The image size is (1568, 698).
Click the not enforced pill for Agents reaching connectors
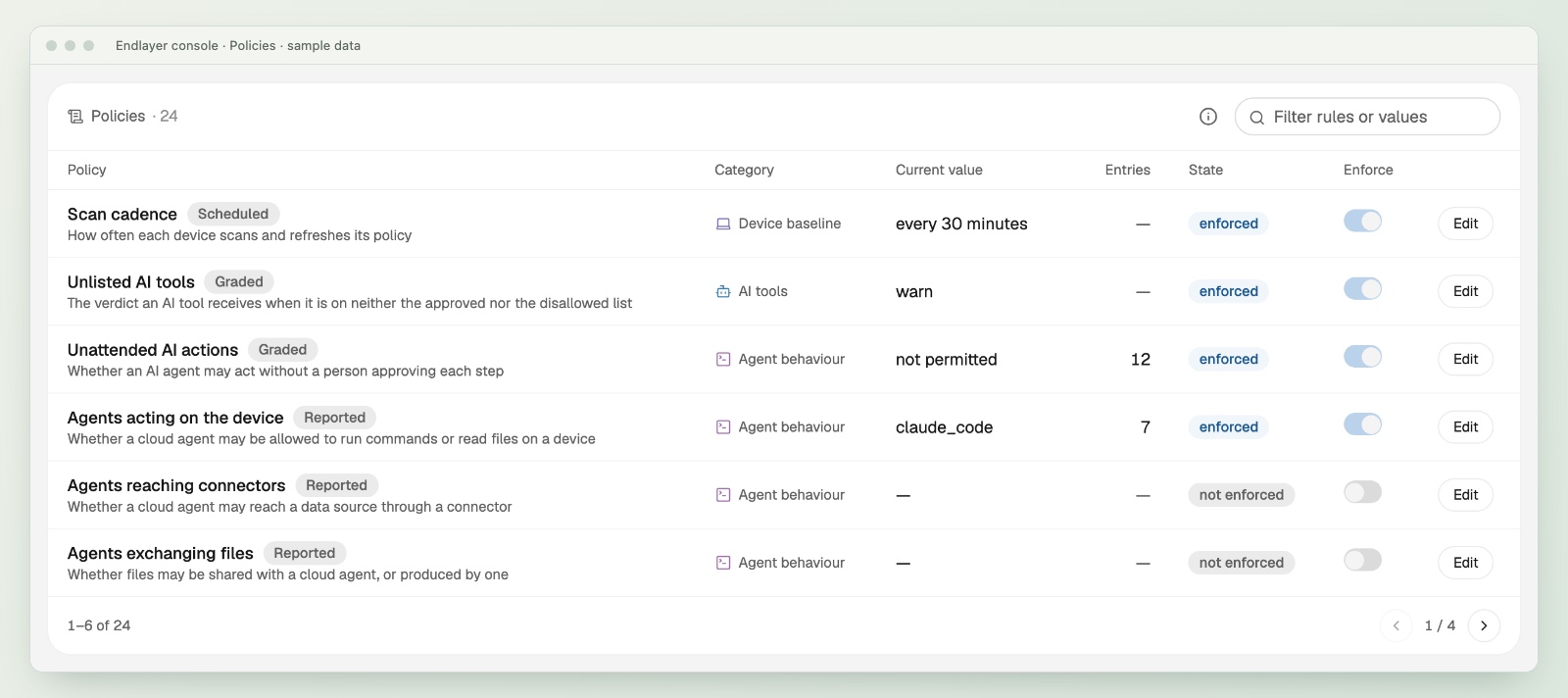pos(1241,495)
